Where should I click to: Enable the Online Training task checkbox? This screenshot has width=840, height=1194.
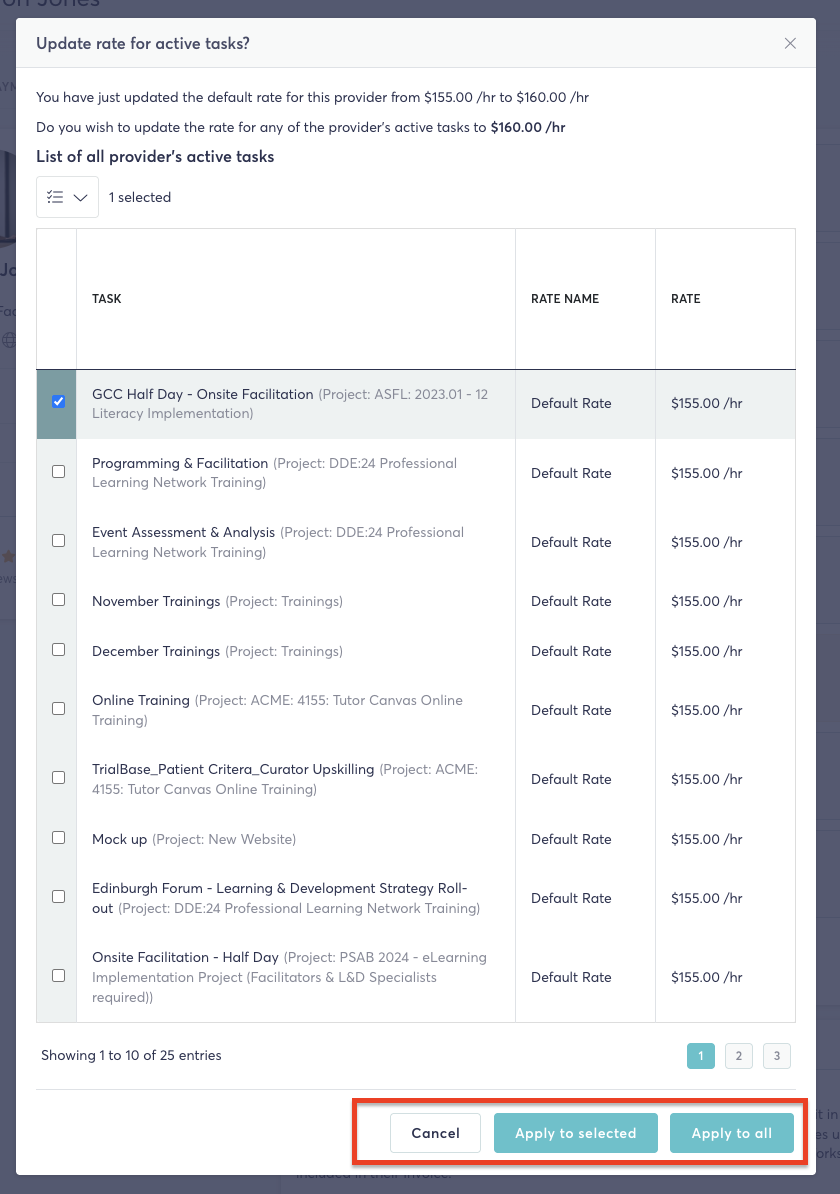(58, 709)
